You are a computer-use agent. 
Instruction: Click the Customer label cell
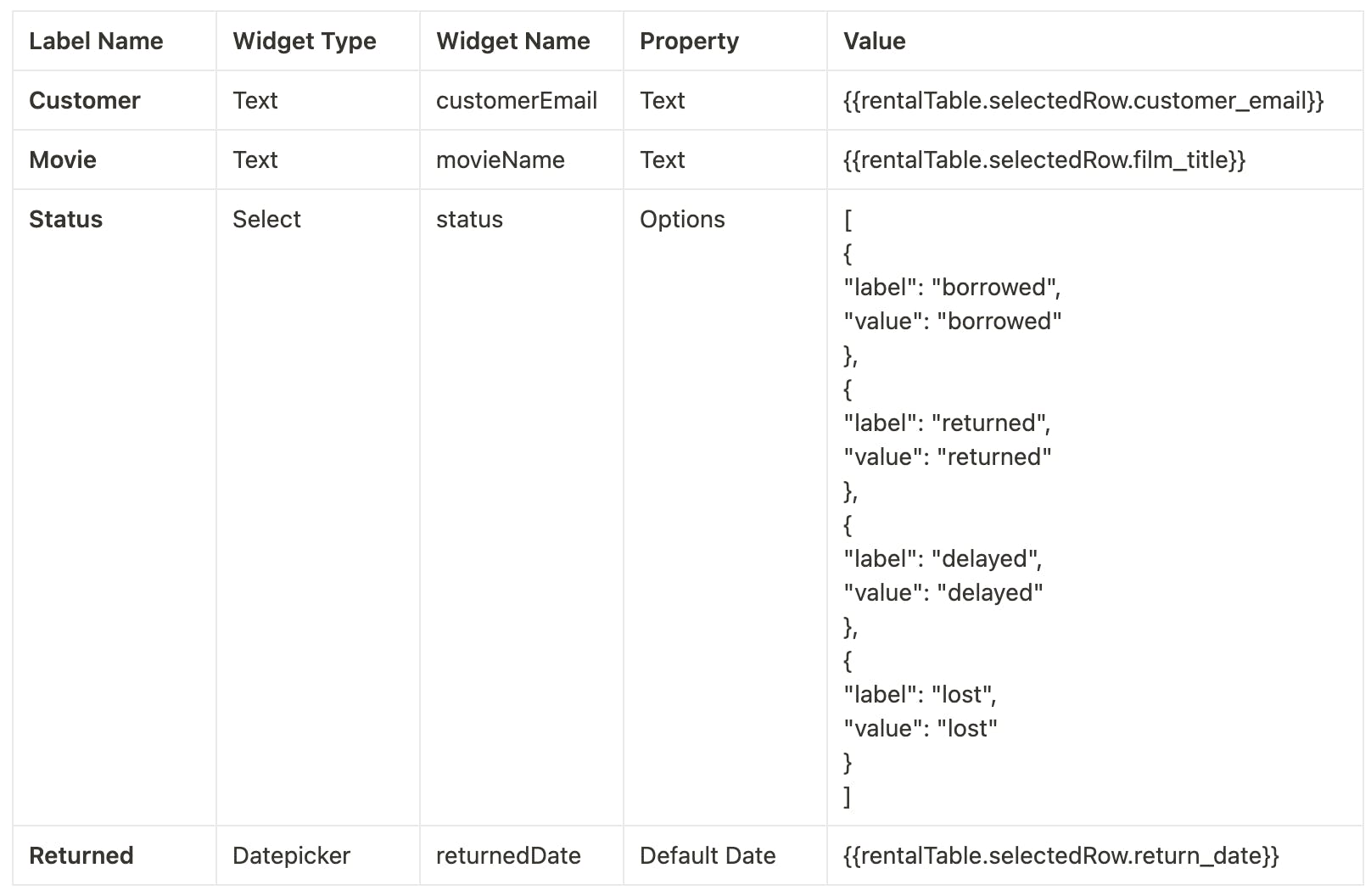click(85, 100)
